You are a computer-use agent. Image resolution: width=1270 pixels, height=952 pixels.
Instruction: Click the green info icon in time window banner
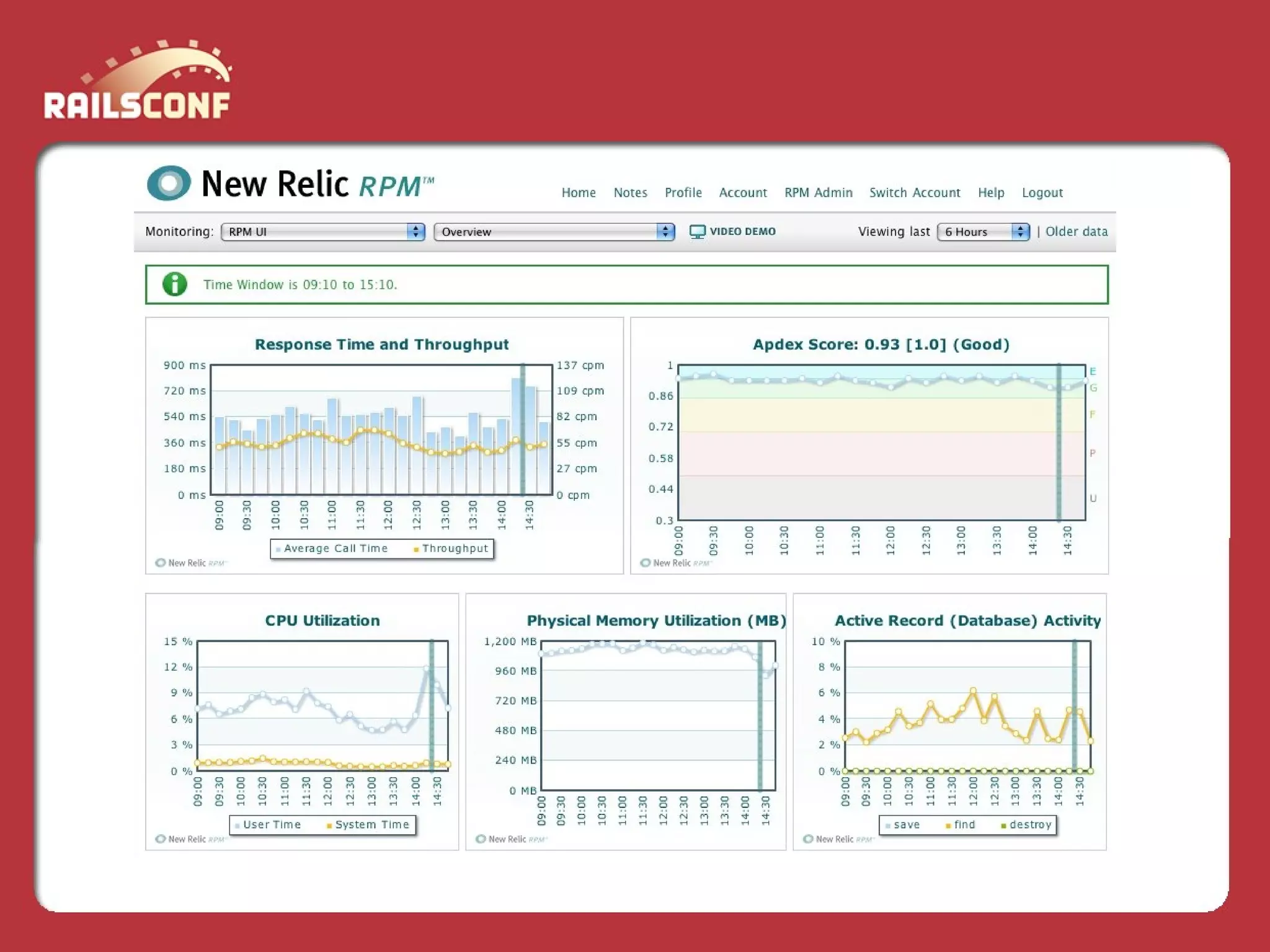click(x=175, y=284)
